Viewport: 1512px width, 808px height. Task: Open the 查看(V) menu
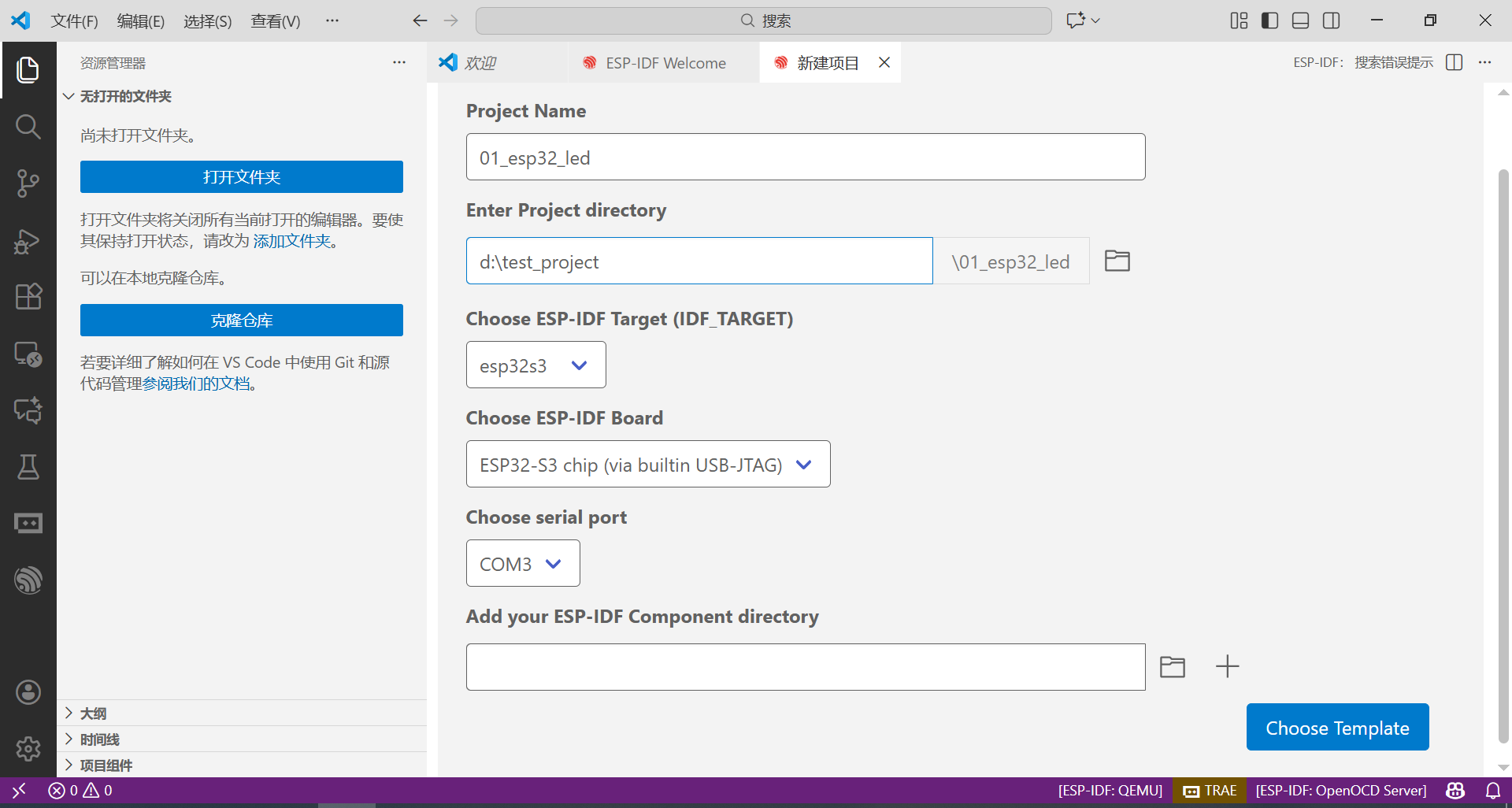click(276, 20)
